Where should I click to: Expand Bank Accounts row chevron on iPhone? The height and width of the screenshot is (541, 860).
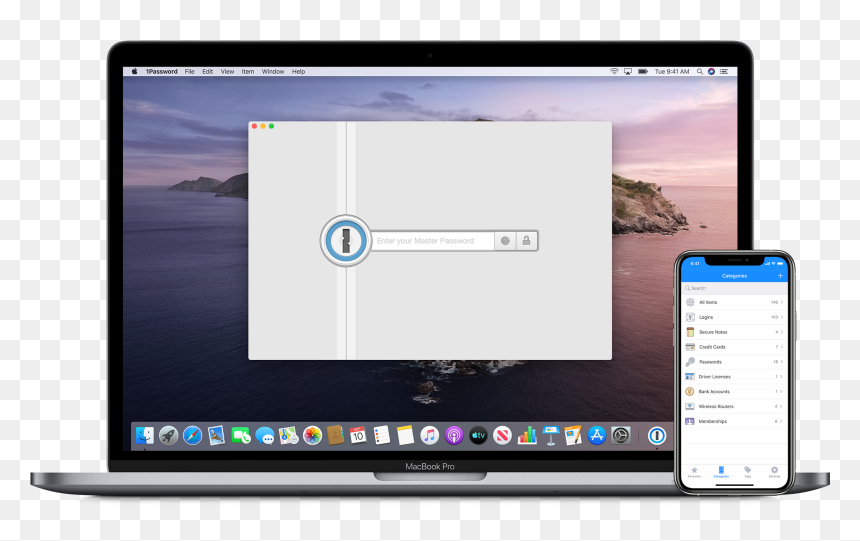point(782,391)
